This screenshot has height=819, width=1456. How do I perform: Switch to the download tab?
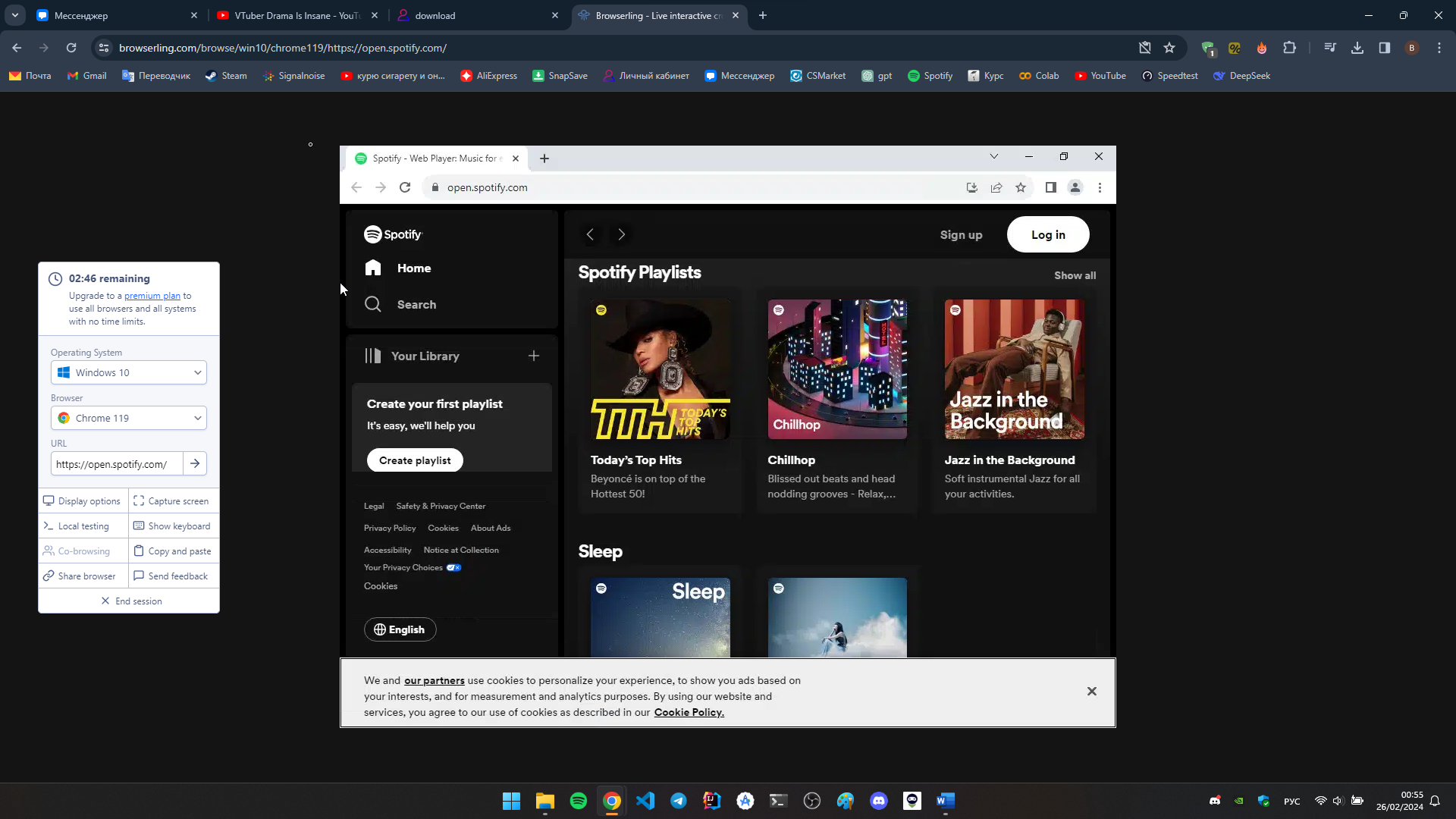coord(479,15)
